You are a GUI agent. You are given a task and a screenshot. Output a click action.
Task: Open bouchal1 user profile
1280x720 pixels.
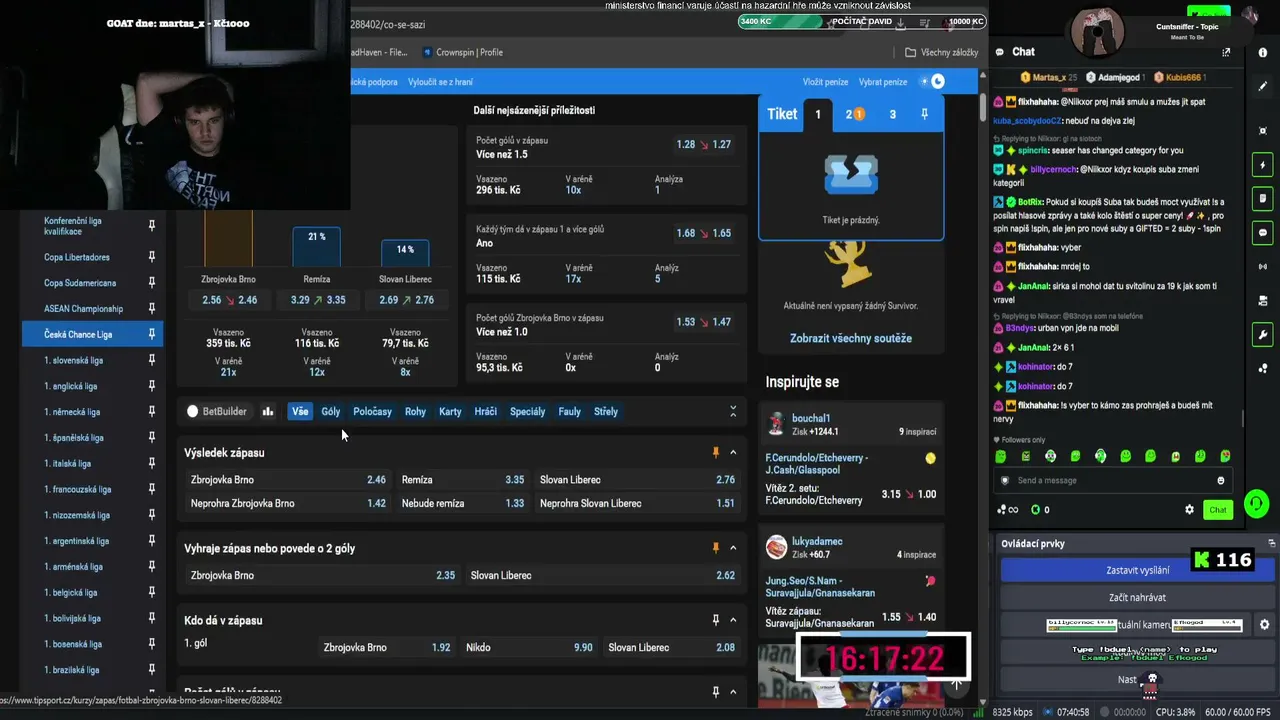[x=811, y=418]
